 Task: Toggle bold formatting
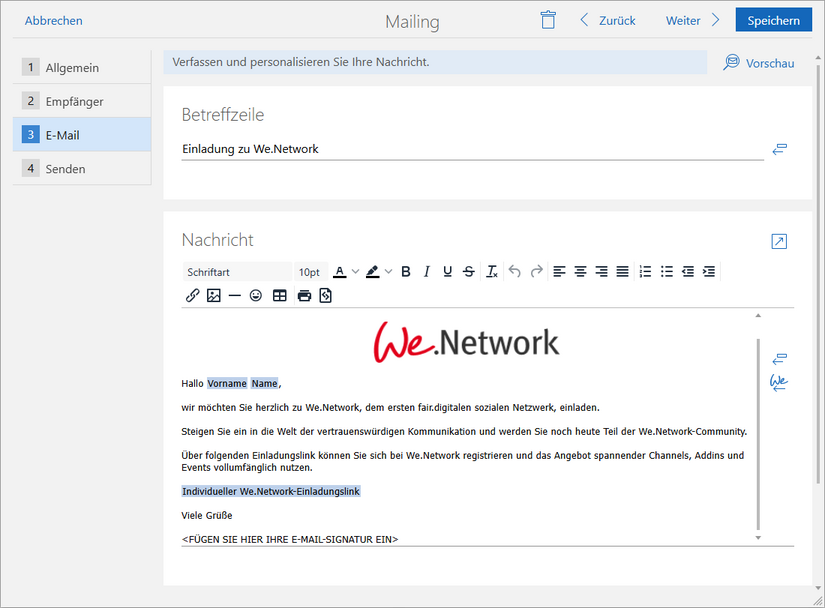click(406, 271)
